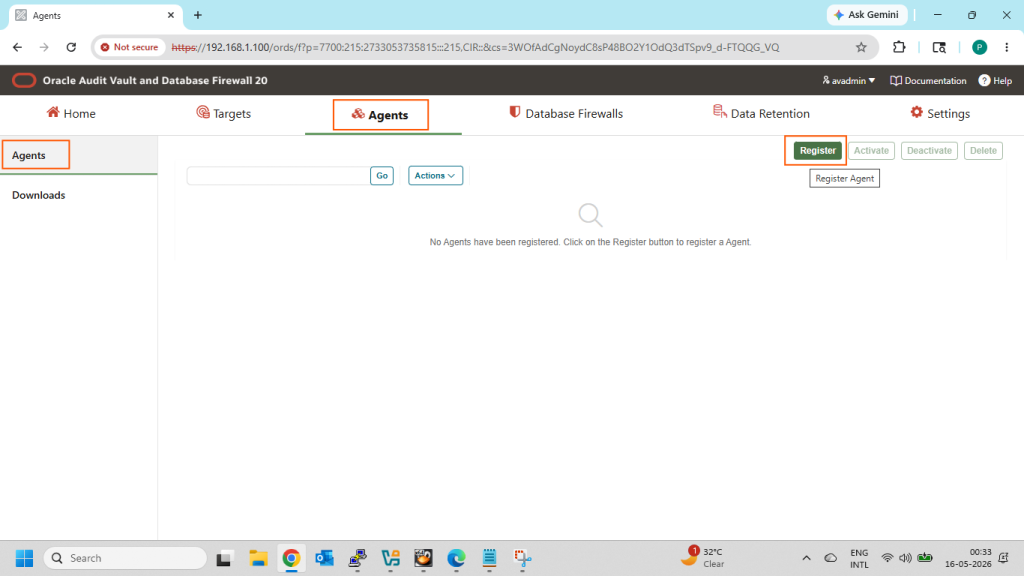Click the Go search button
Image resolution: width=1024 pixels, height=576 pixels.
click(382, 176)
